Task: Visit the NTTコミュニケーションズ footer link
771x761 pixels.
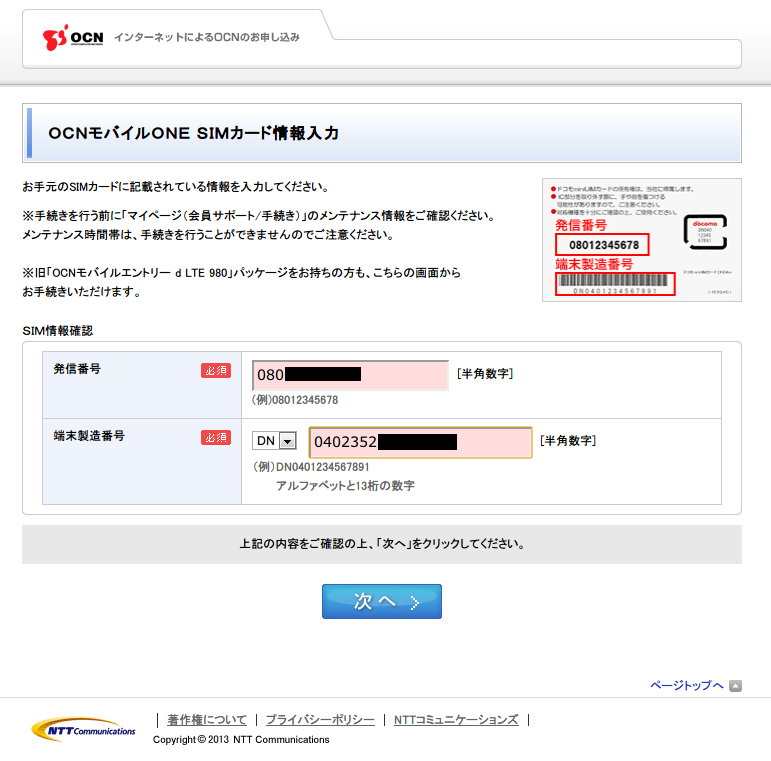Action: coord(456,720)
